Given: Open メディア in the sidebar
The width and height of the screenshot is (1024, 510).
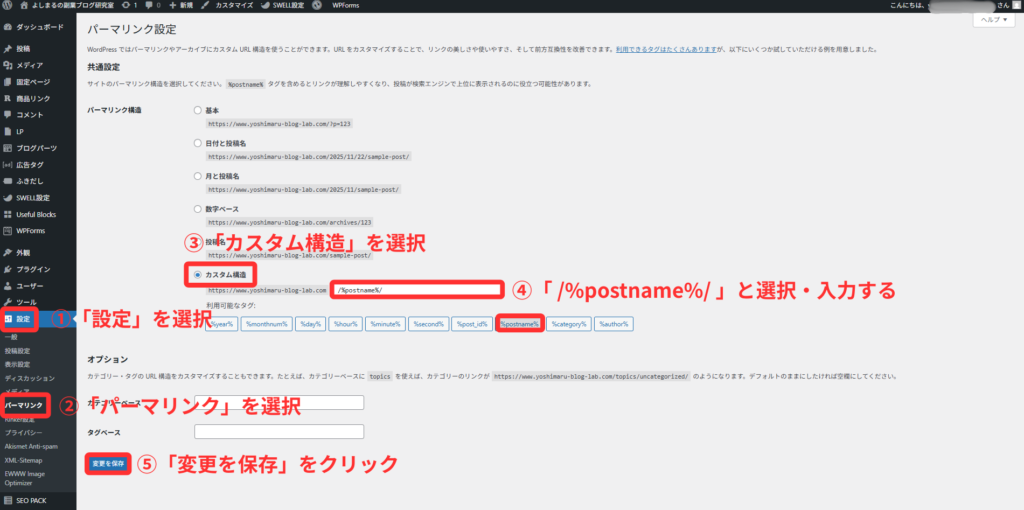Looking at the screenshot, I should [29, 65].
